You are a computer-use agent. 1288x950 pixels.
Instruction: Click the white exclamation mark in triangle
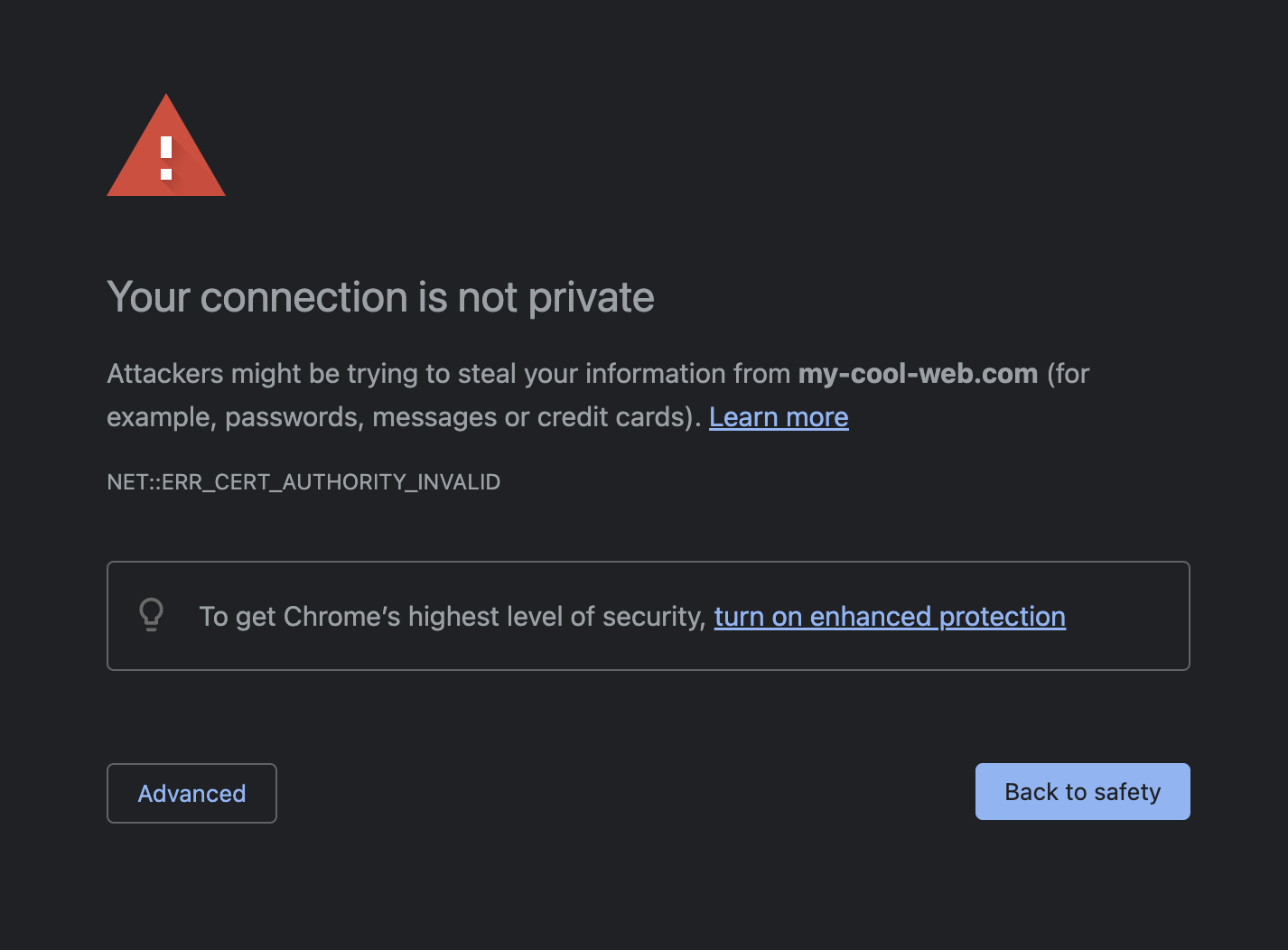tap(166, 158)
